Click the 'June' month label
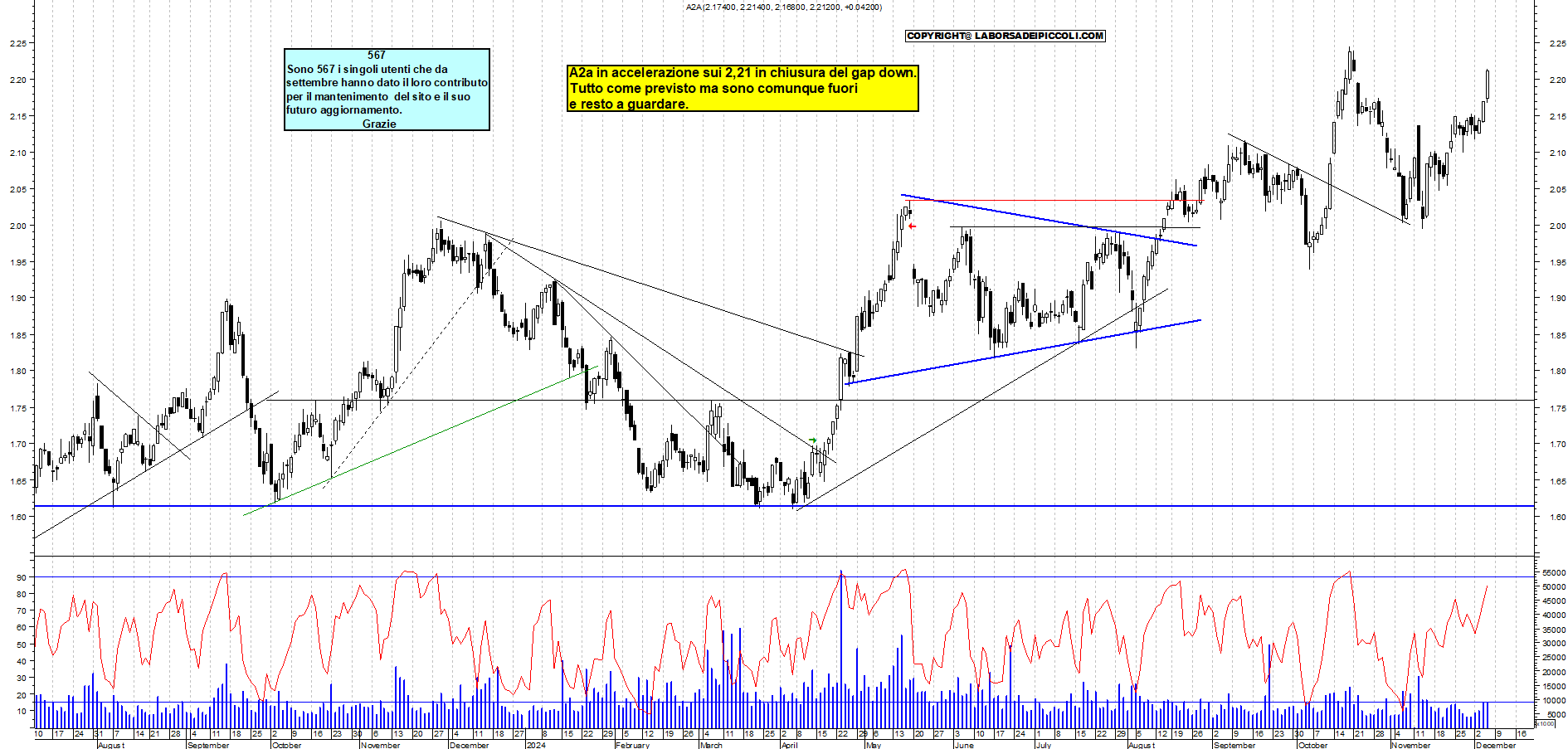This screenshot has width=1568, height=749. 963,745
